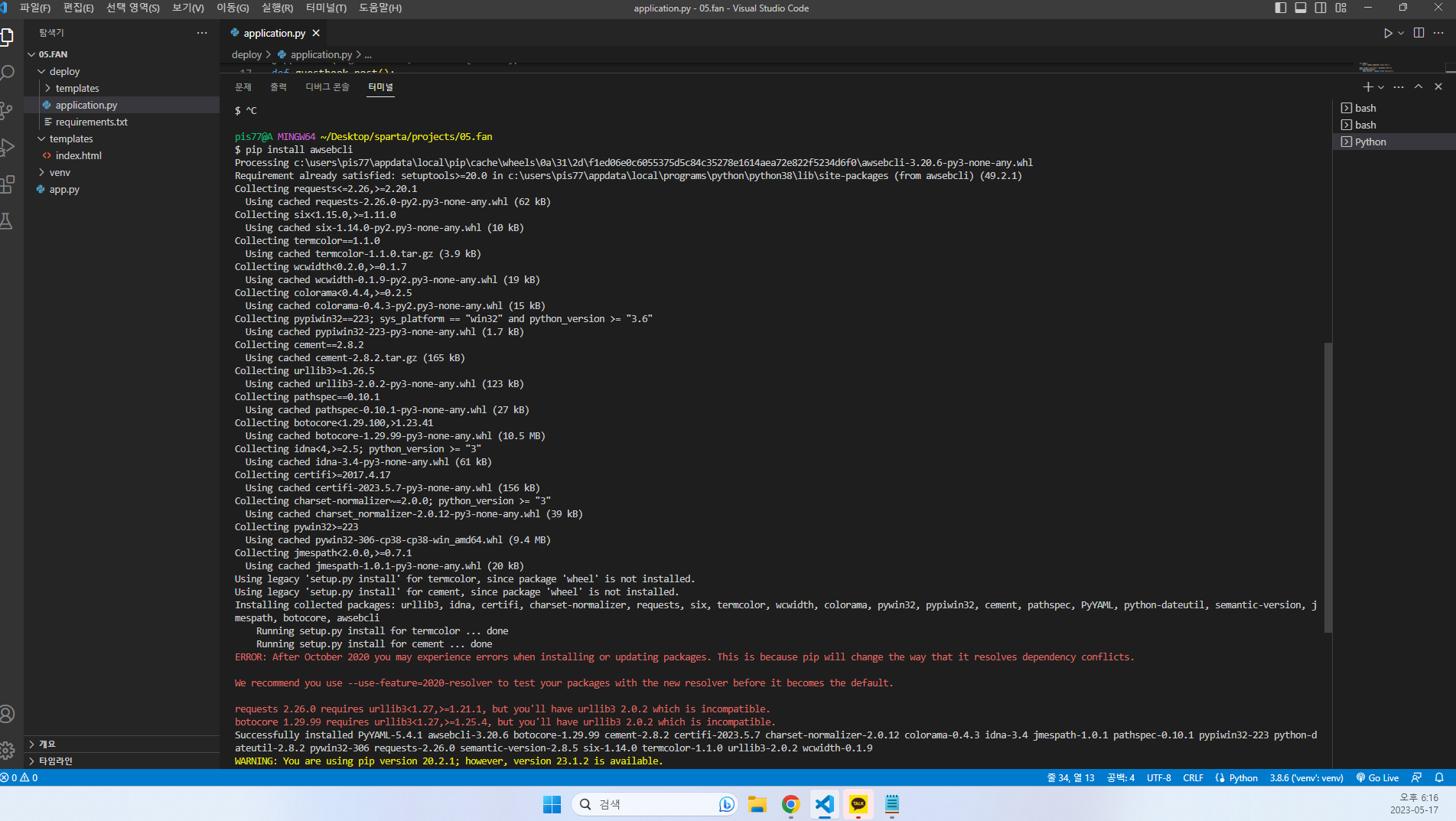Image resolution: width=1456 pixels, height=821 pixels.
Task: Toggle the secondary side bar layout button
Action: [x=1321, y=8]
